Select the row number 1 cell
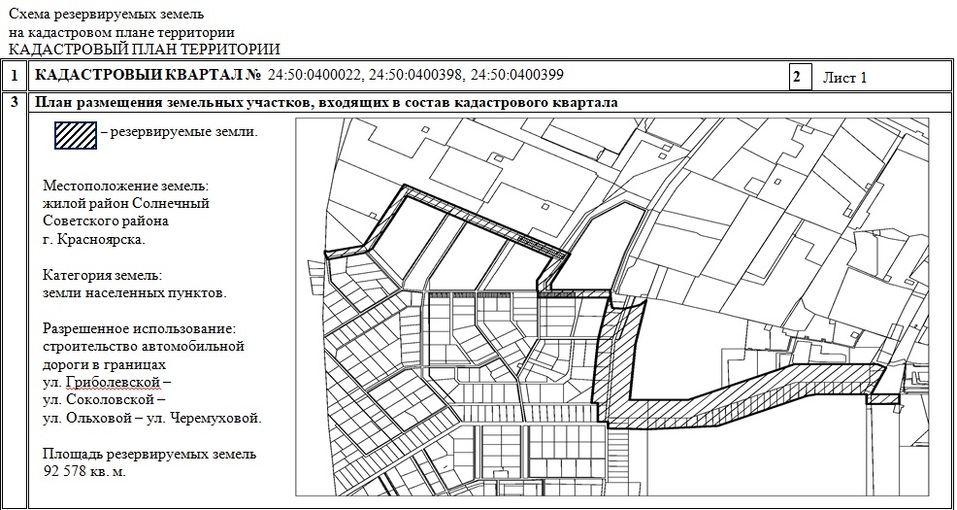The width and height of the screenshot is (957, 510). pyautogui.click(x=14, y=77)
